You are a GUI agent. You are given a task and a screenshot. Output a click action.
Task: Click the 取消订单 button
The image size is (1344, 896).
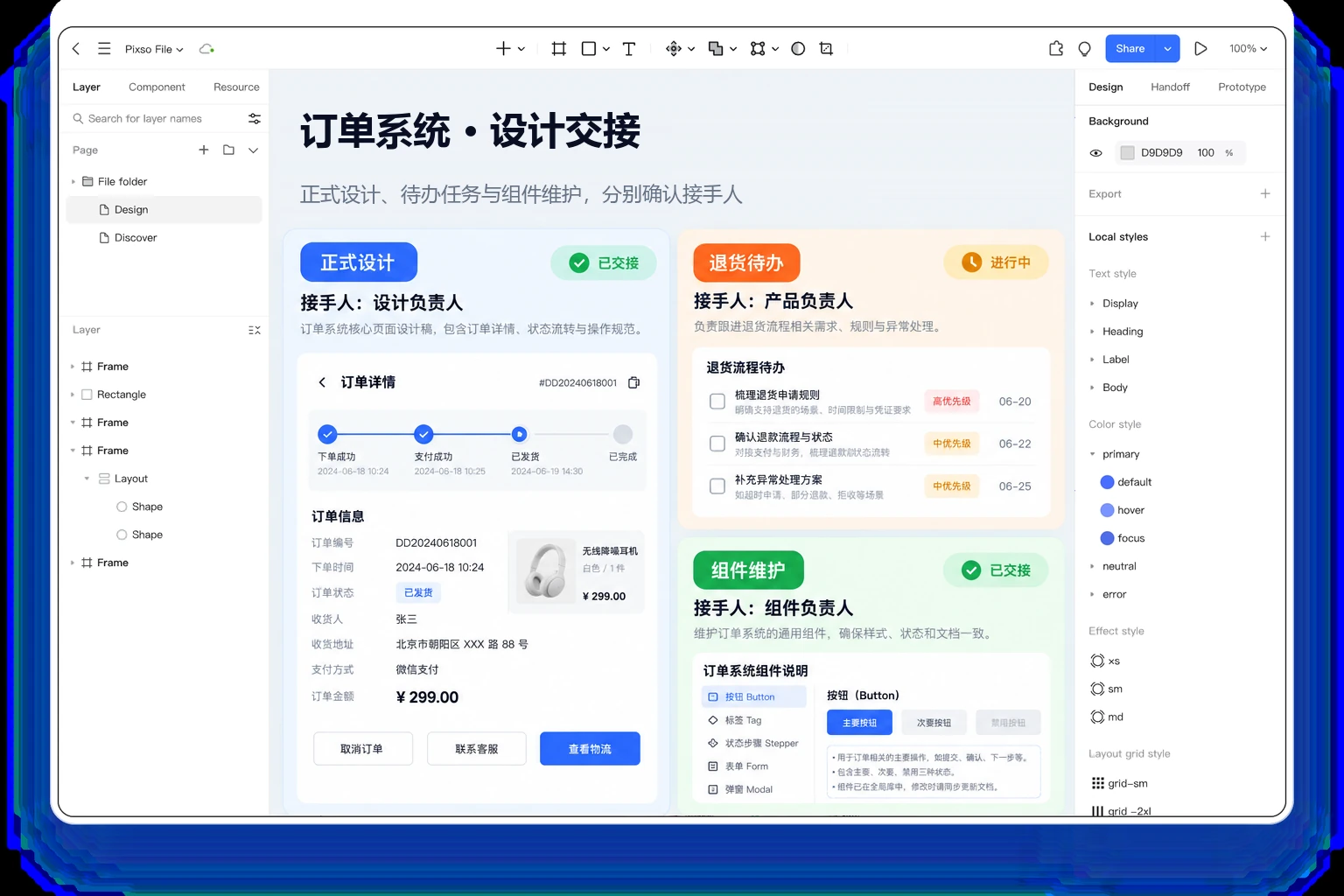click(x=362, y=749)
